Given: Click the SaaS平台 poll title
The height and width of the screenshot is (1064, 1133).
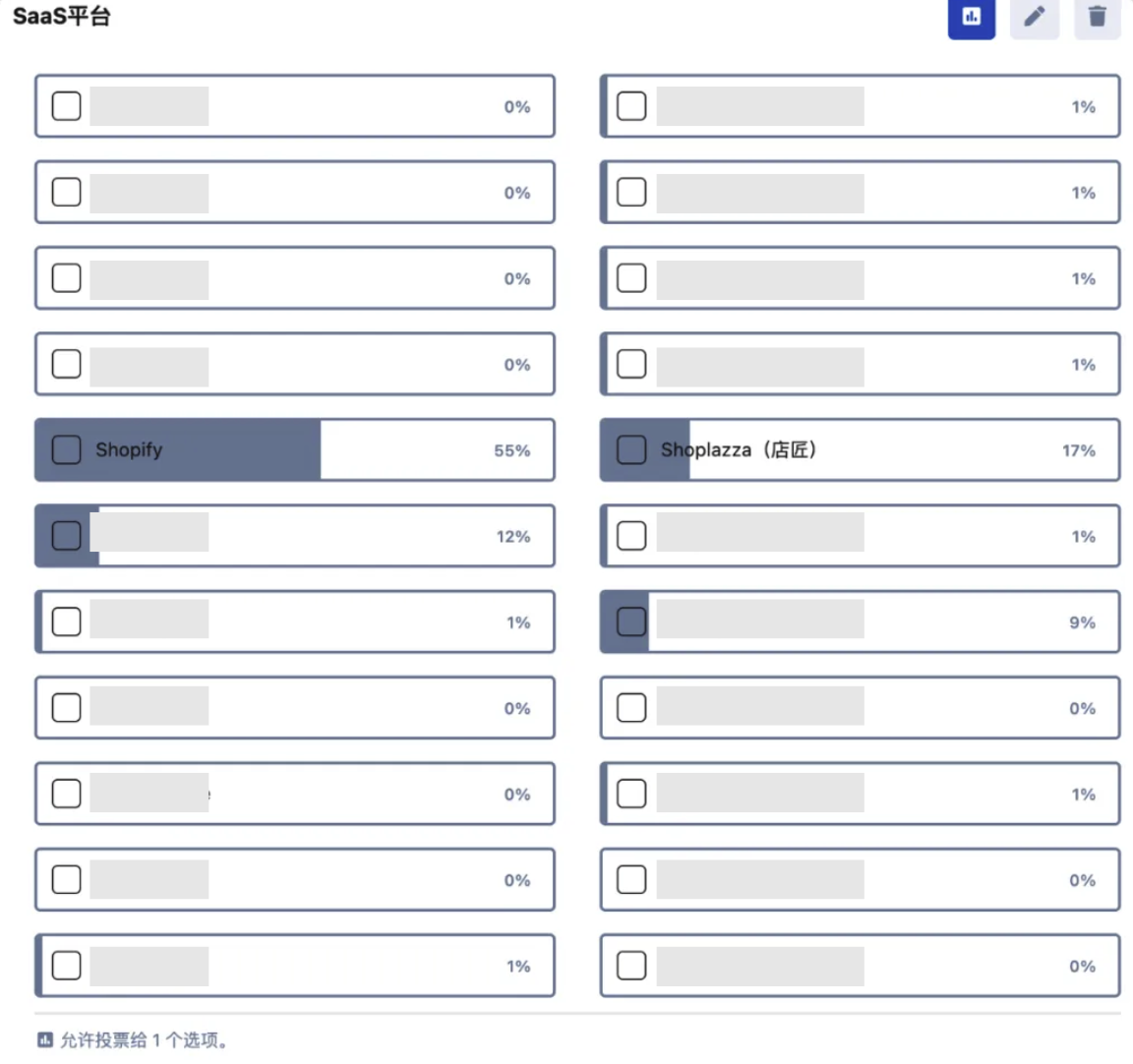Looking at the screenshot, I should (x=61, y=17).
